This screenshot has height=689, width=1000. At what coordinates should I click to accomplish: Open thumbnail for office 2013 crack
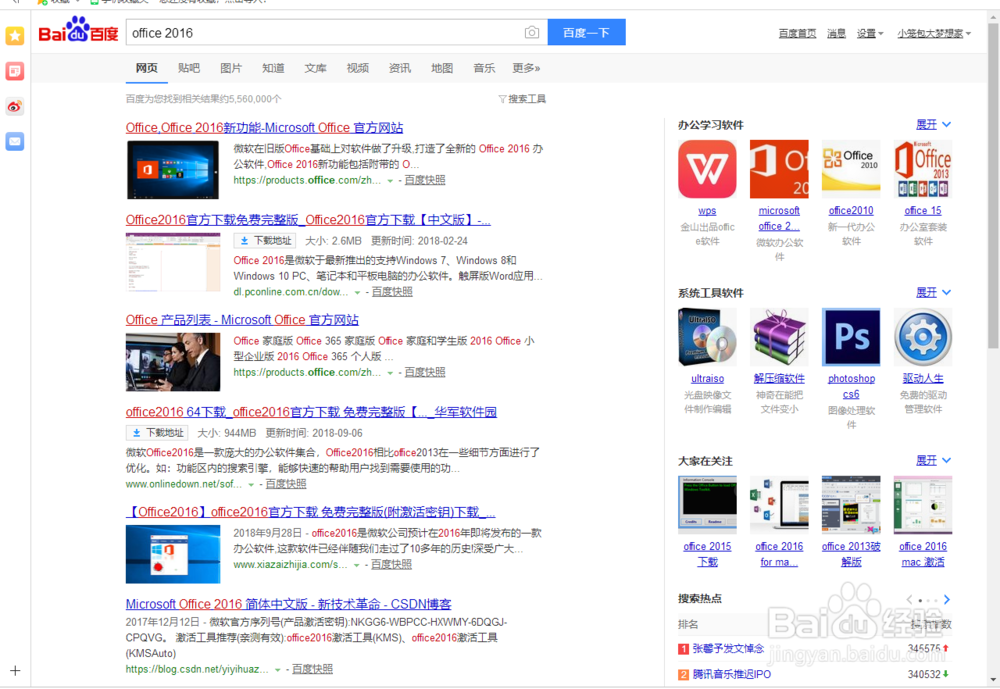click(x=851, y=505)
